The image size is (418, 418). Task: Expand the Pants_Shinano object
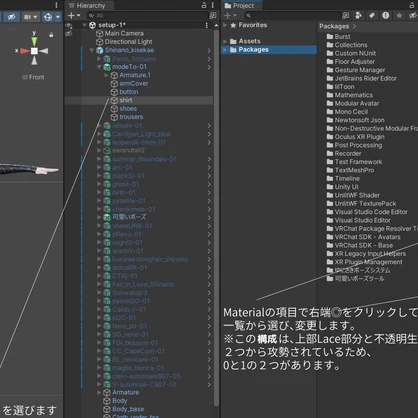[x=99, y=59]
